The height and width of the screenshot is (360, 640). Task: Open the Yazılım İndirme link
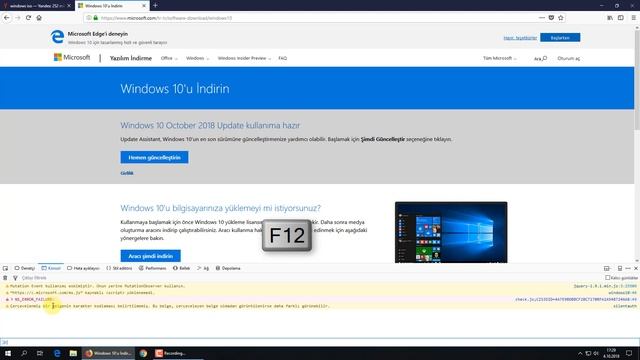click(x=131, y=58)
